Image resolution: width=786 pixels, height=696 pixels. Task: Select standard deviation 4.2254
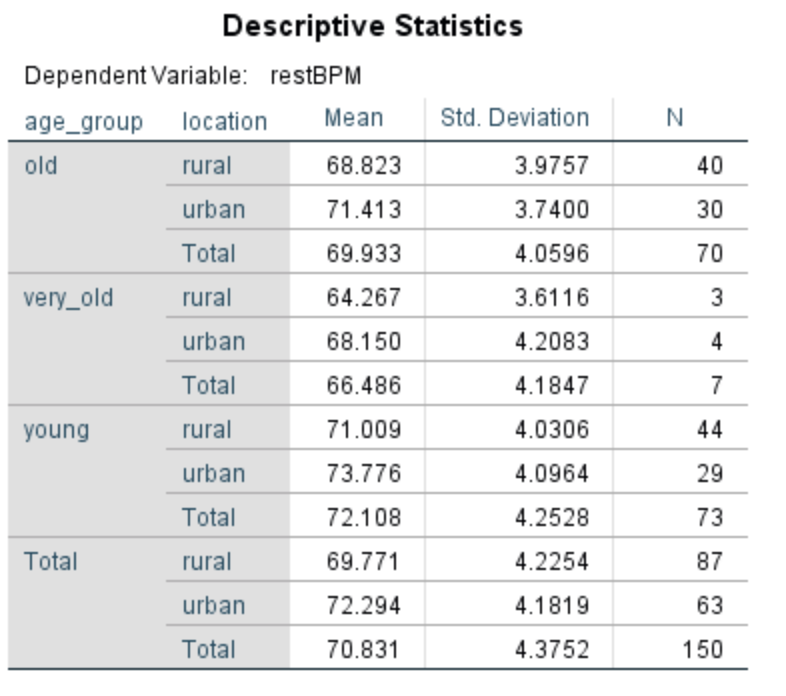tap(552, 562)
